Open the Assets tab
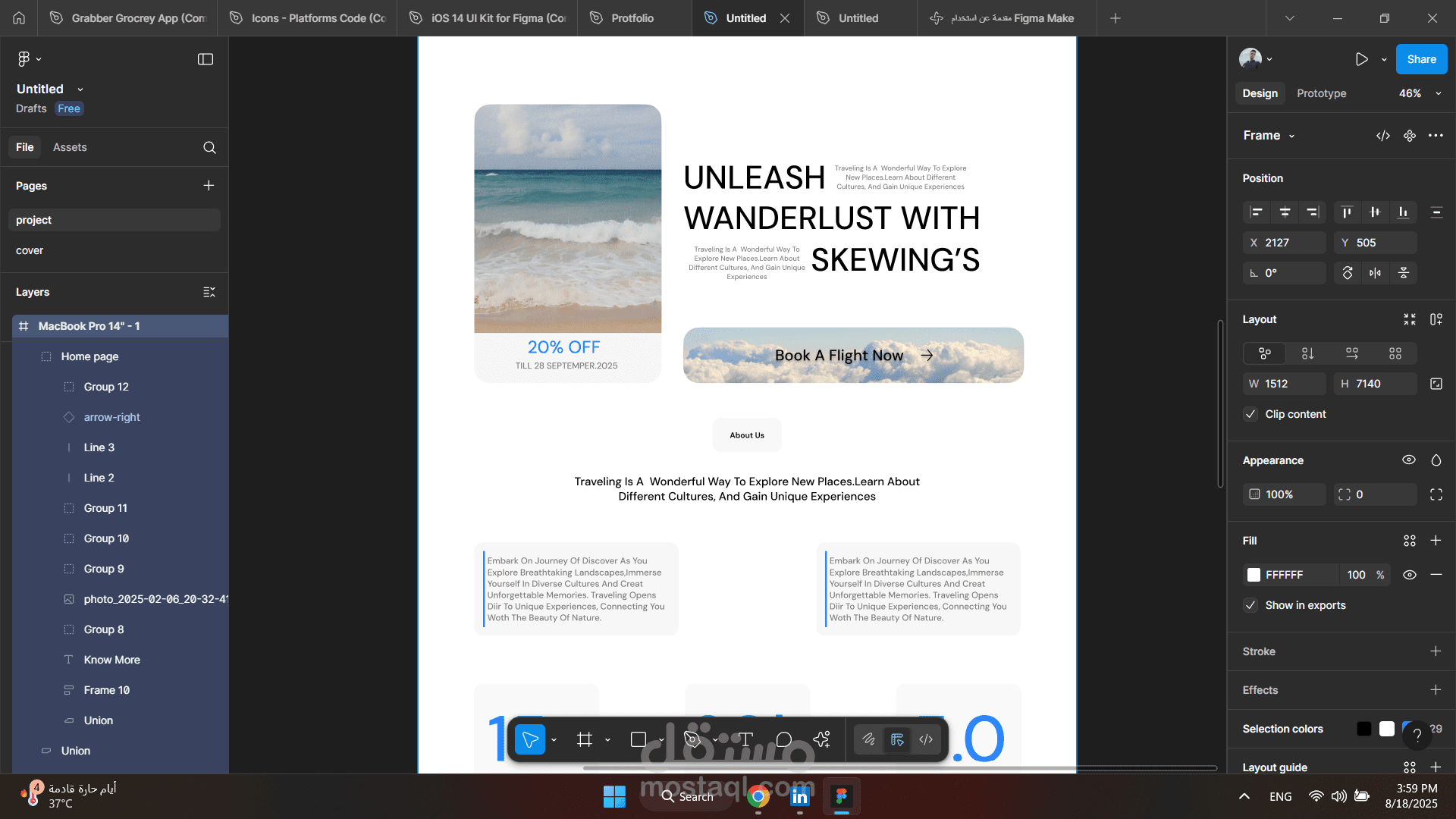1456x819 pixels. (x=70, y=147)
